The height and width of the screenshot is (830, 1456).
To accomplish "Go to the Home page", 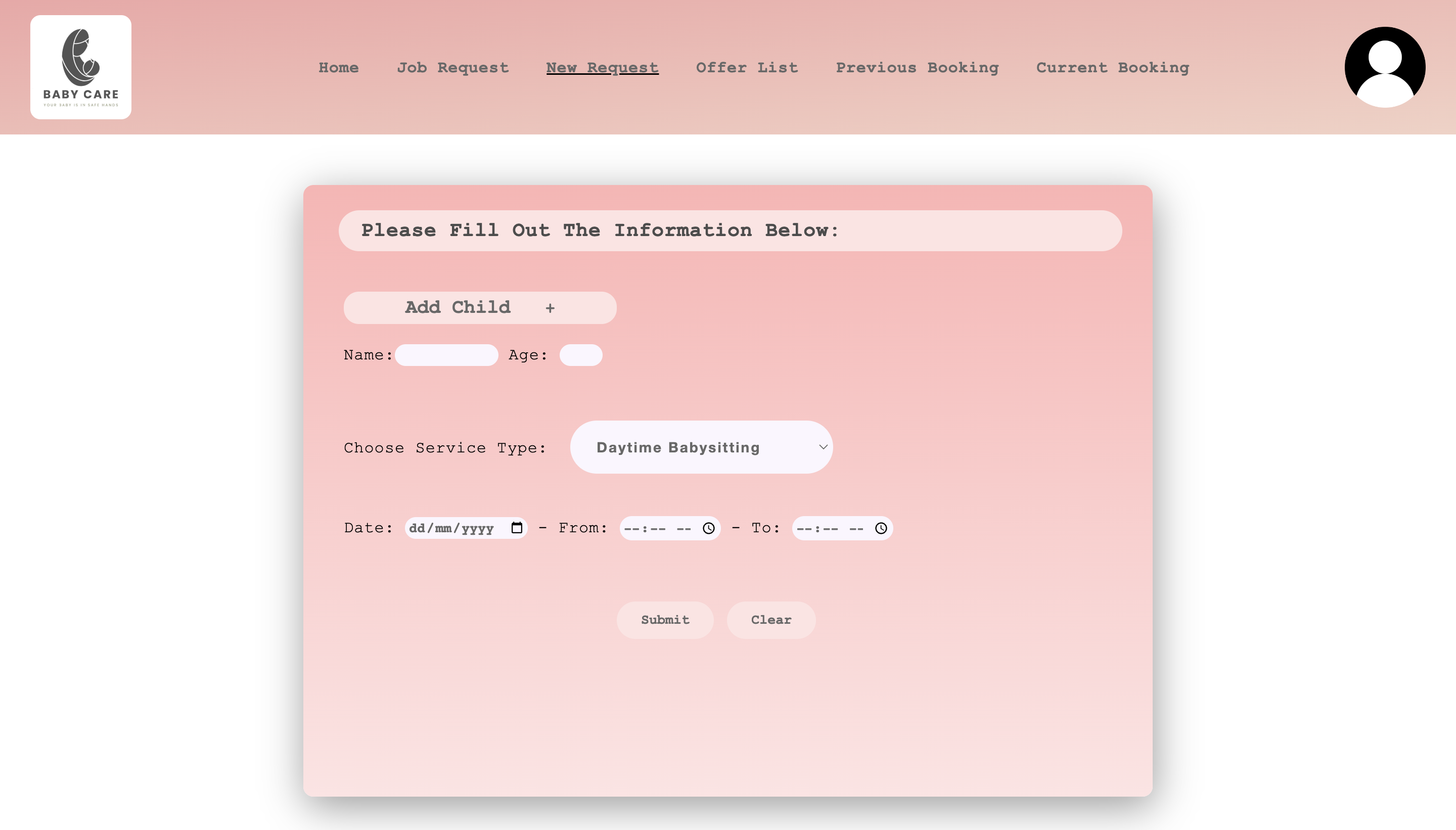I will pos(339,67).
